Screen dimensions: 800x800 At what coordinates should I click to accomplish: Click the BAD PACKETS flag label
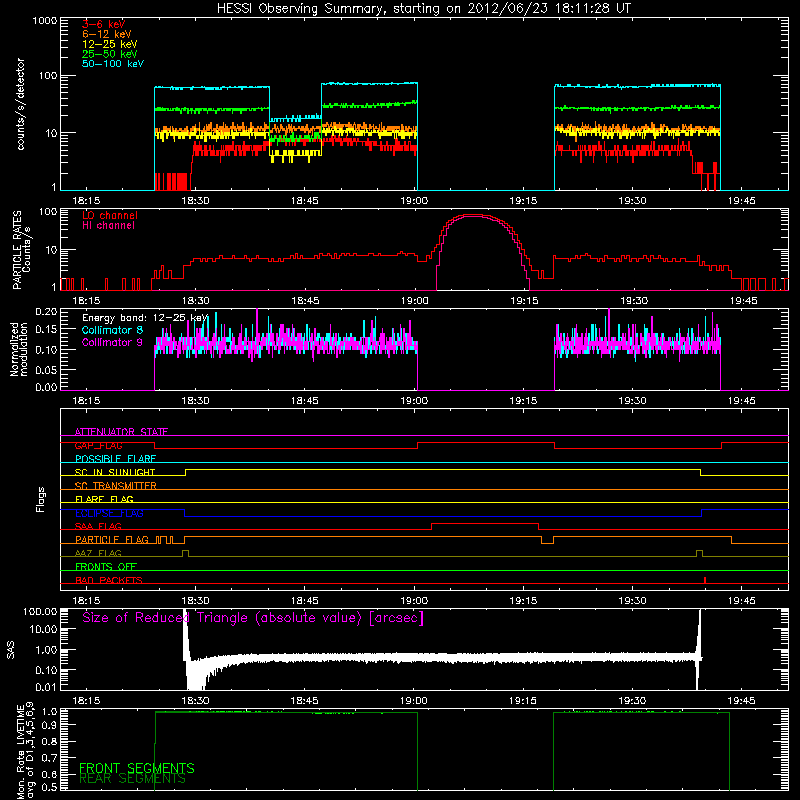[x=109, y=580]
